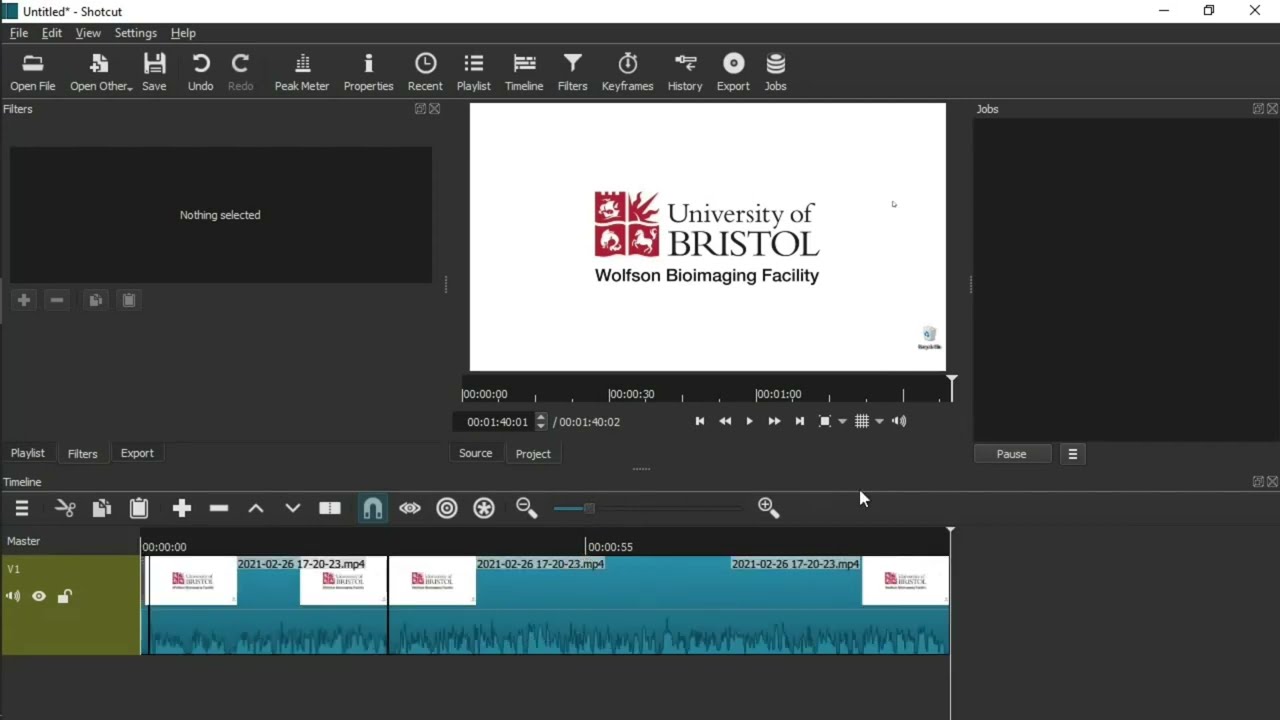The width and height of the screenshot is (1280, 720).
Task: Open the player zoom dropdown arrow
Action: [x=842, y=421]
